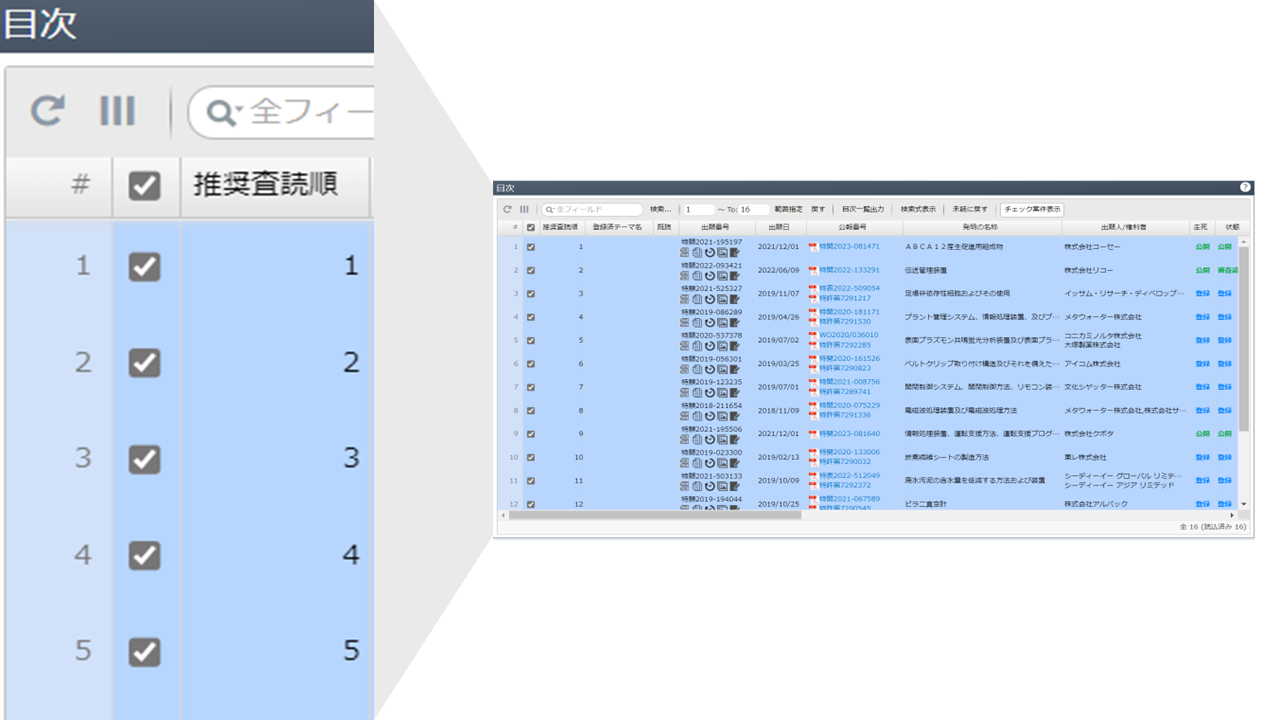Toggle the checkbox for row 9
Image resolution: width=1280 pixels, height=720 pixels.
click(531, 434)
